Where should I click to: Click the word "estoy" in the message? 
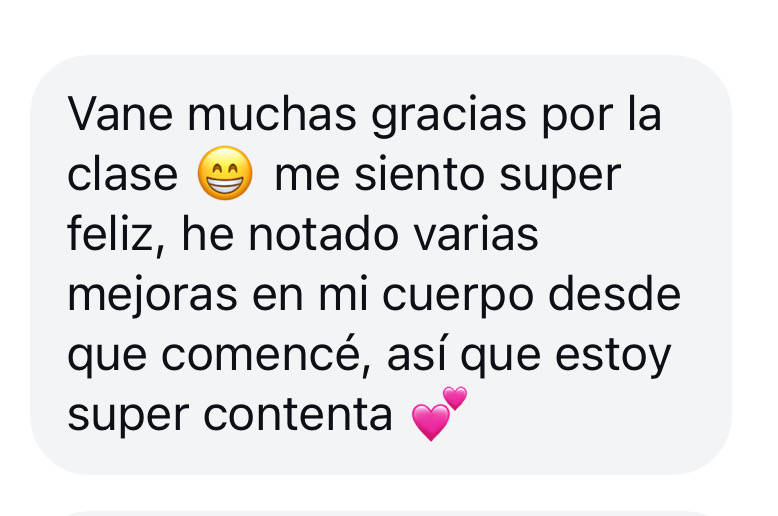tap(613, 357)
